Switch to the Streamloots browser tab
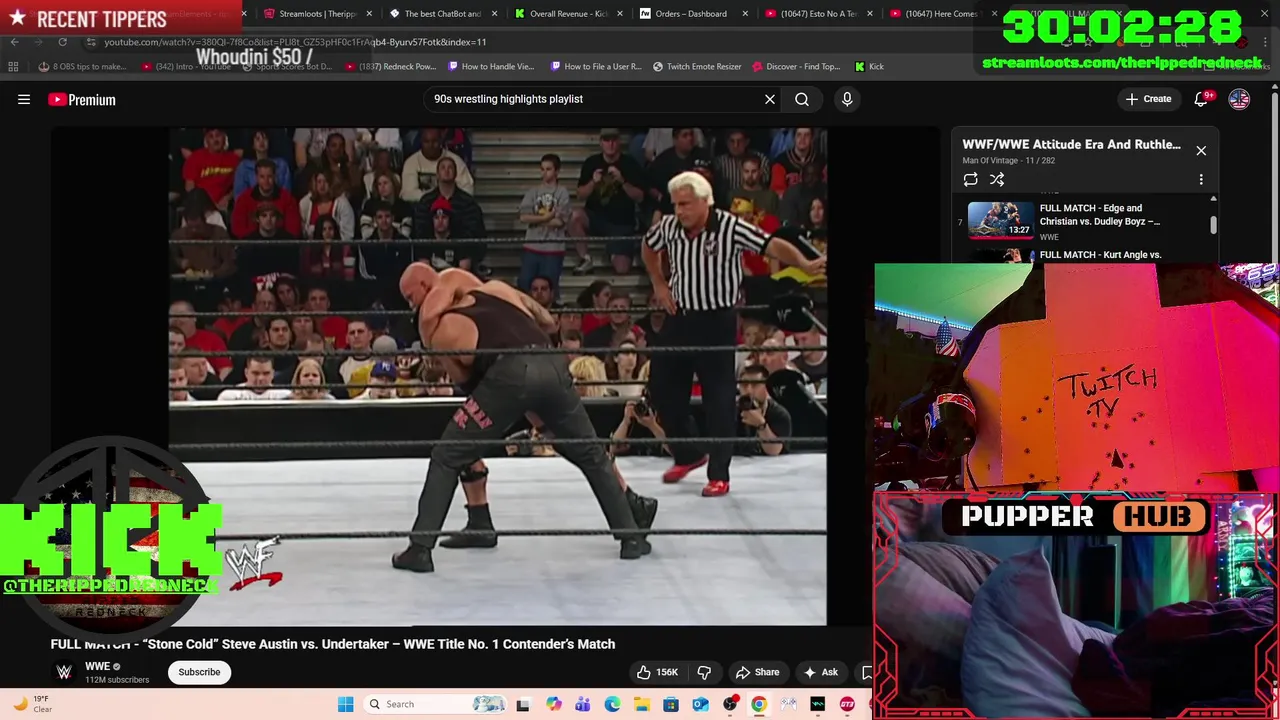Screen dimensions: 1280x720 tap(317, 14)
